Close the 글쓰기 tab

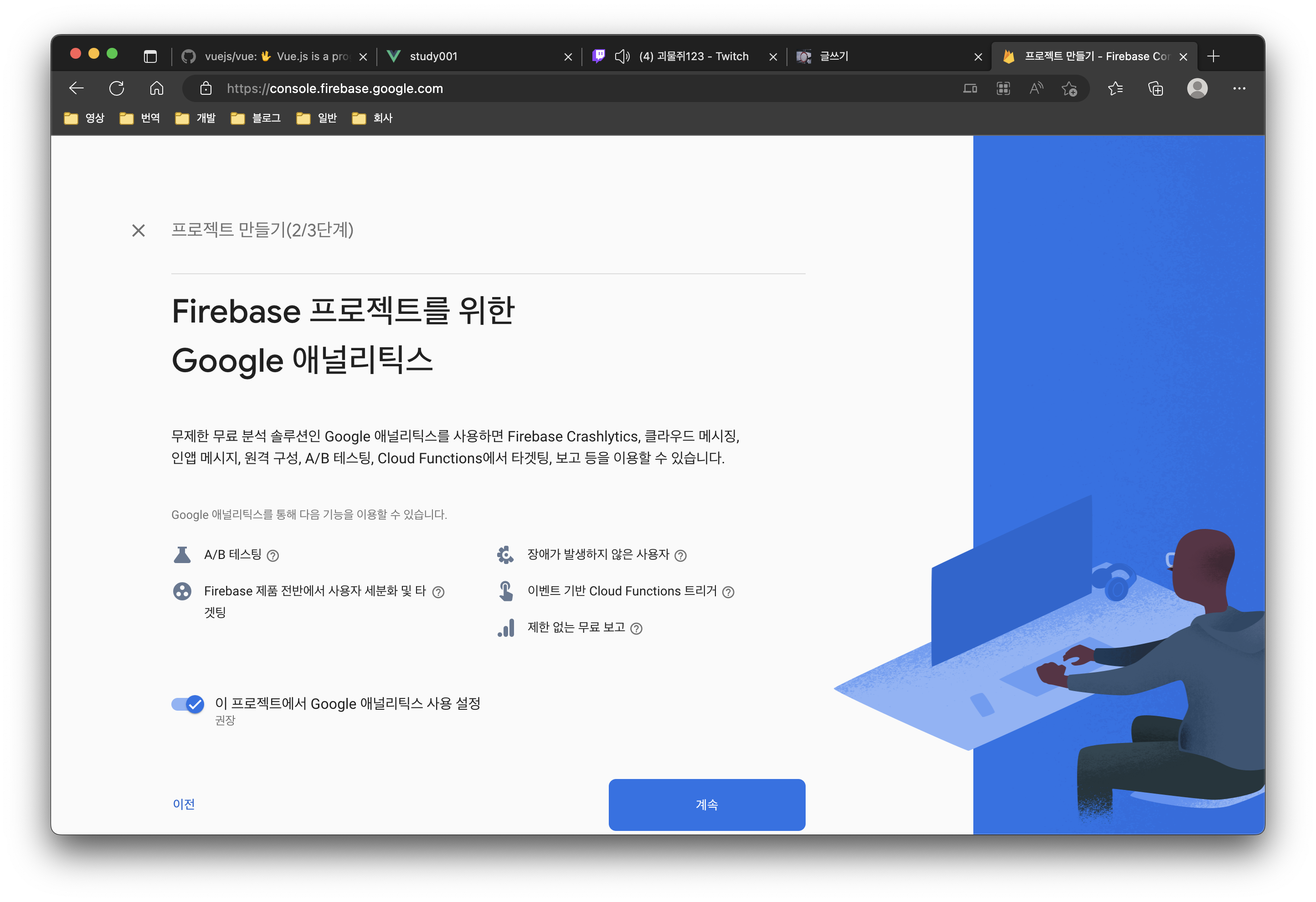tap(978, 56)
